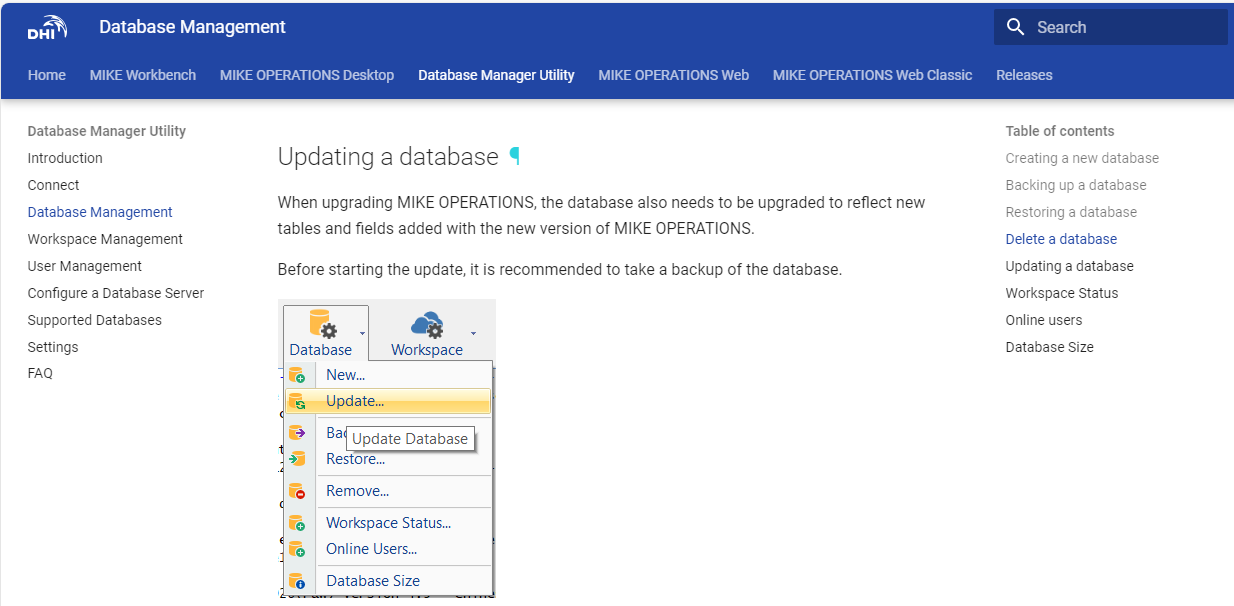
Task: Click the Workspace cloud gear icon
Action: click(427, 324)
